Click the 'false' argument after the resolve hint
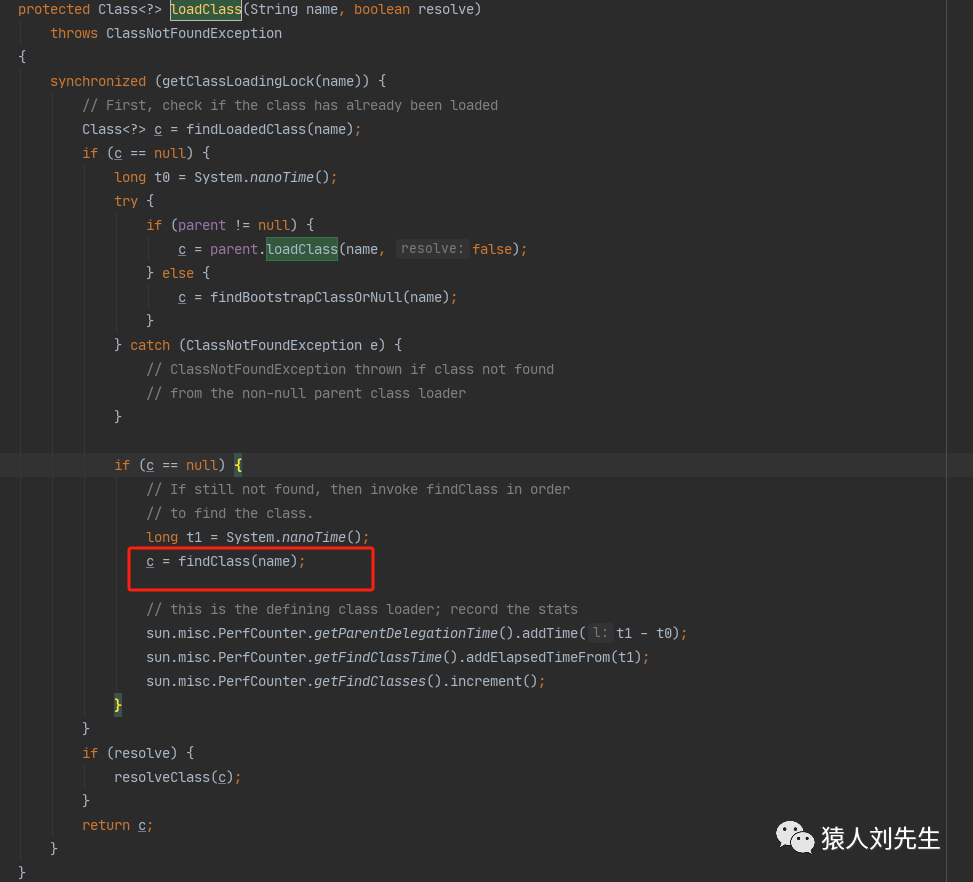The image size is (973, 882). click(492, 250)
